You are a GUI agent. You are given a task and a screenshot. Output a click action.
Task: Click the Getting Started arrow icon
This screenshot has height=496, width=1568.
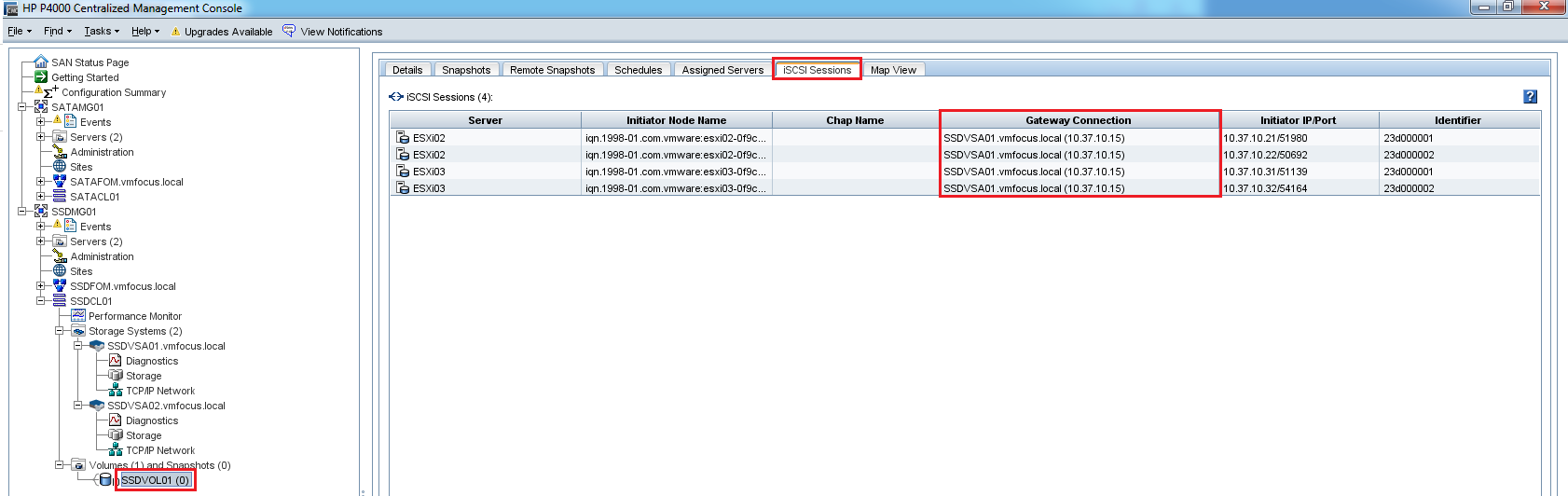tap(41, 77)
